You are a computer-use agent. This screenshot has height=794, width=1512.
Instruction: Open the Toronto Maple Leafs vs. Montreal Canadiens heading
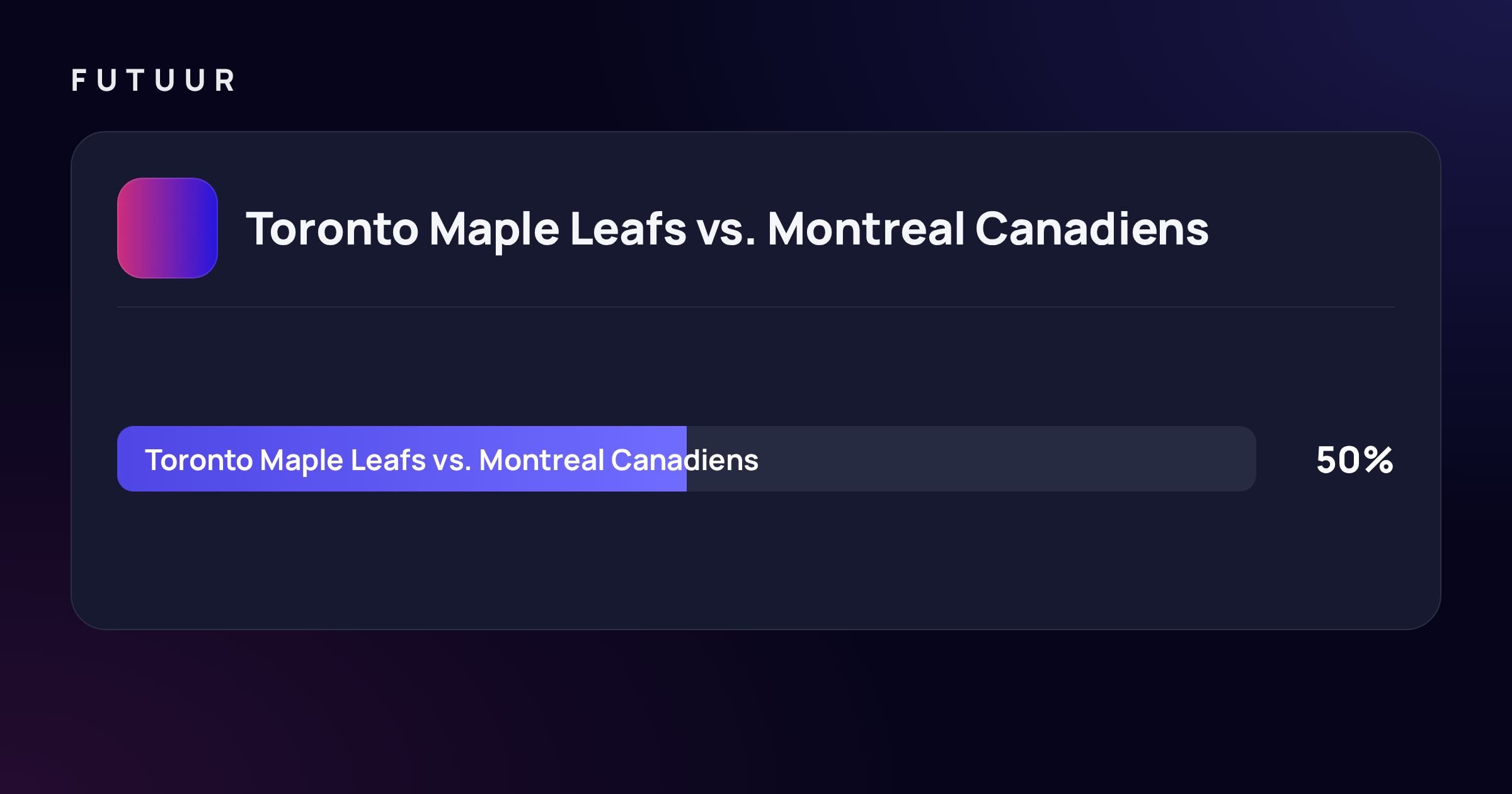click(x=727, y=229)
